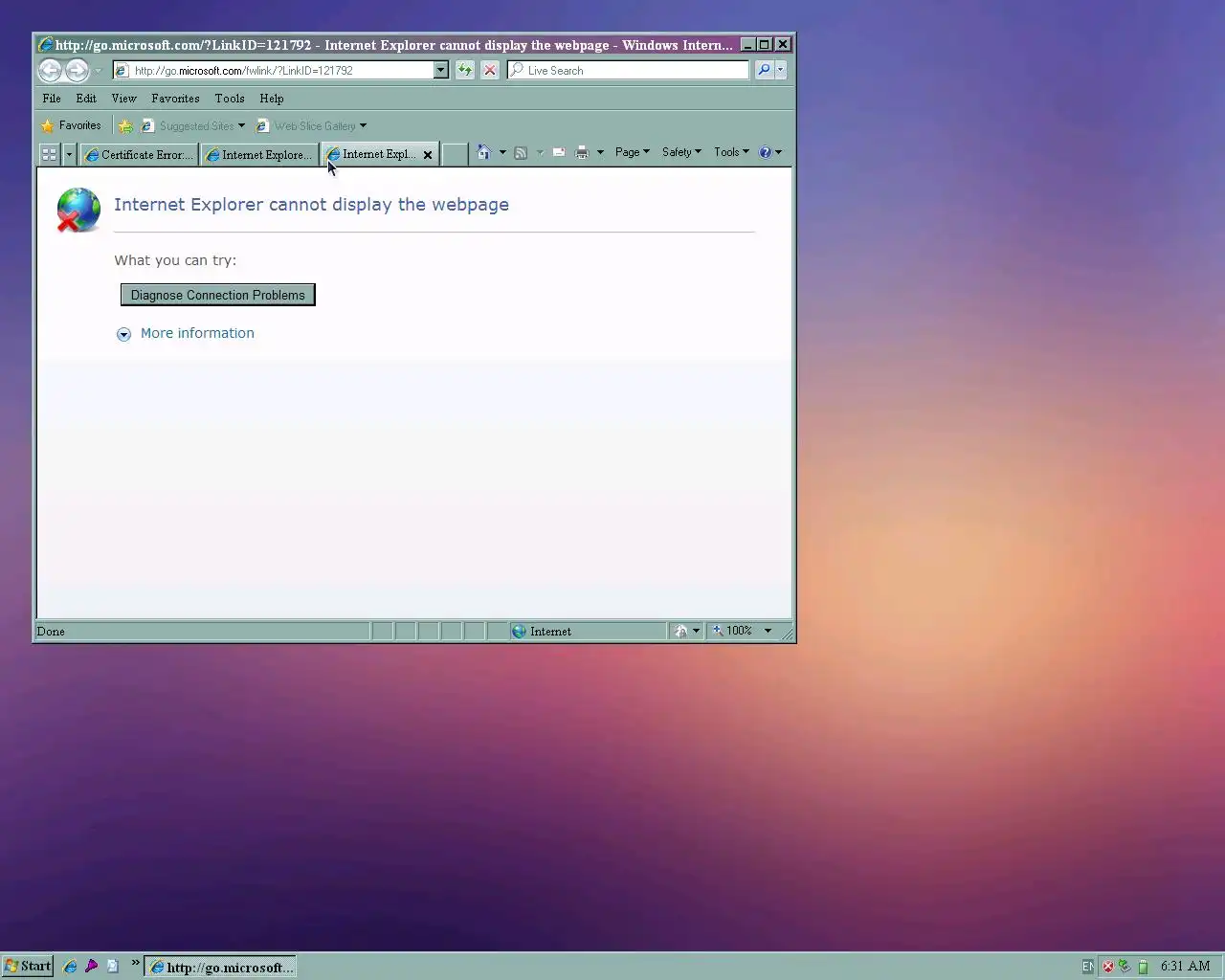Click the Add to Favorites Bar icon
This screenshot has height=980, width=1225.
(125, 125)
